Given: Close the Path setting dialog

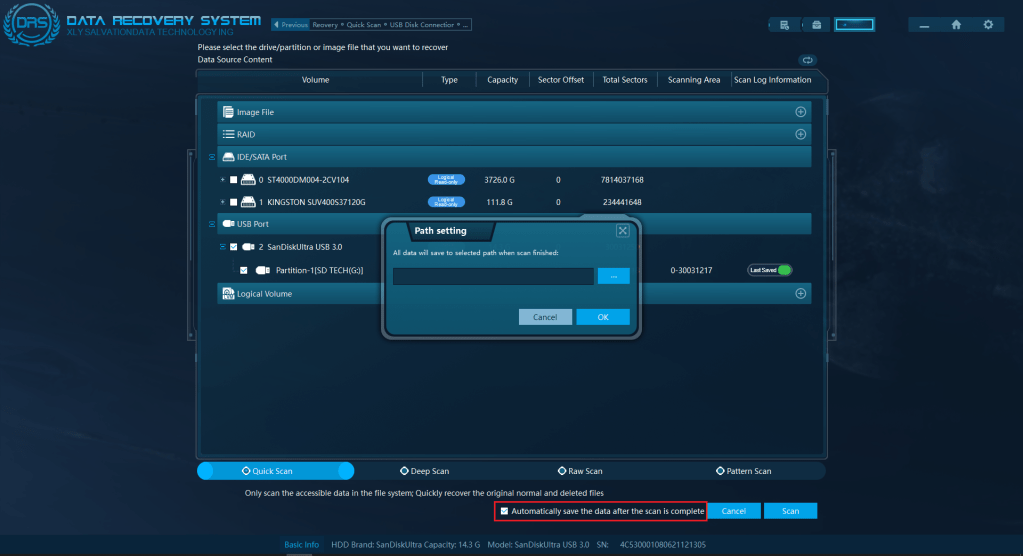Looking at the screenshot, I should pyautogui.click(x=622, y=231).
